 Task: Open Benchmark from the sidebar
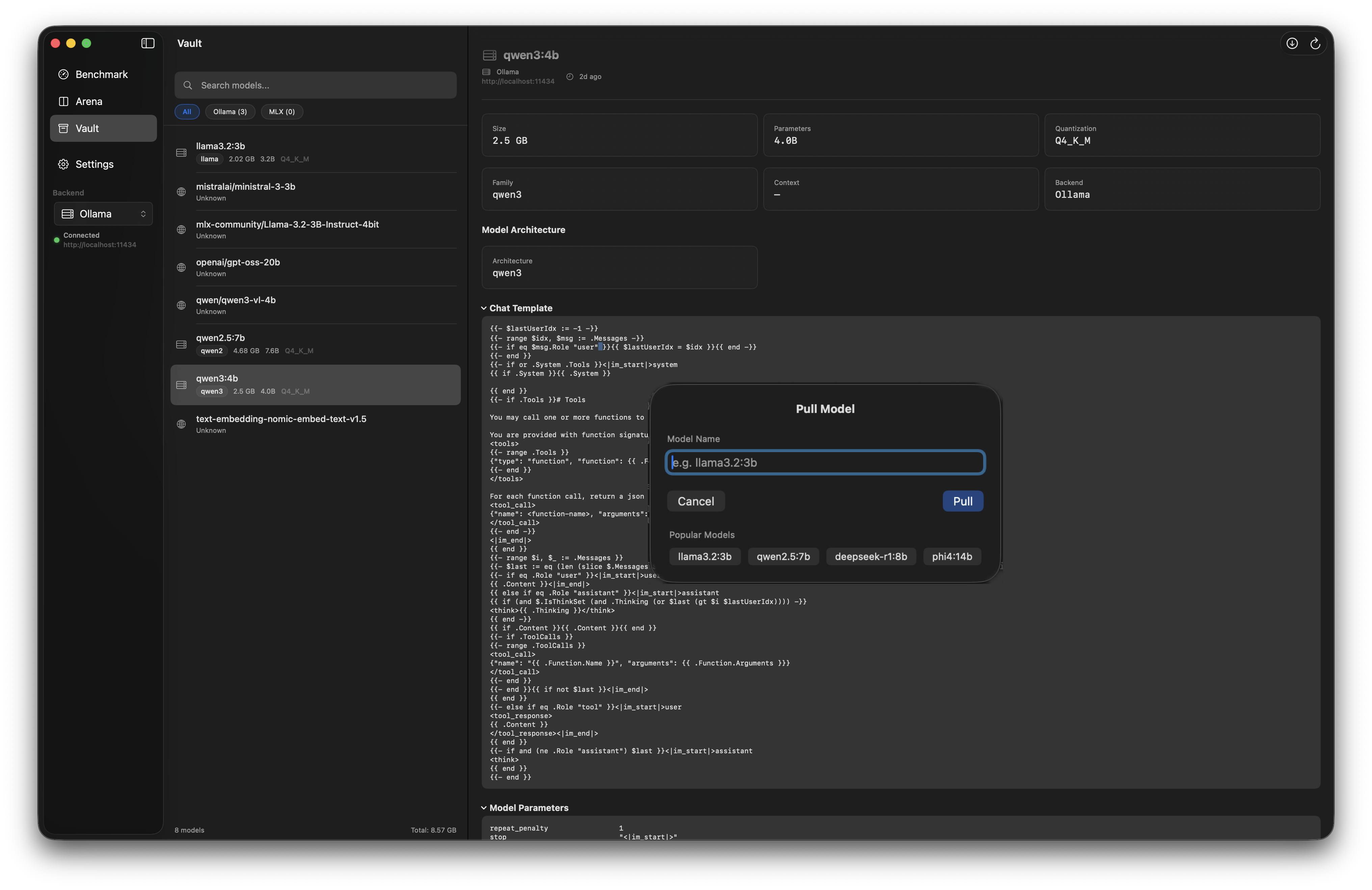click(x=102, y=74)
